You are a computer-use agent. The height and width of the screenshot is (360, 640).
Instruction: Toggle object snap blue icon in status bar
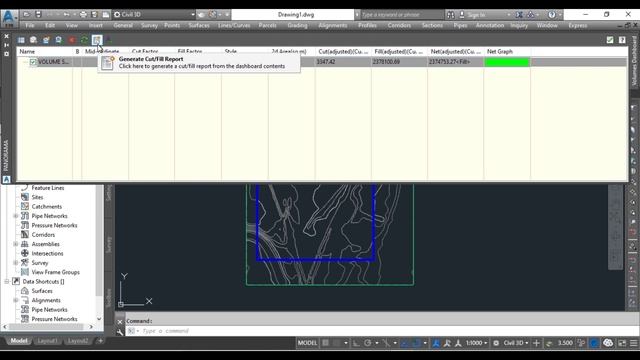tap(416, 343)
